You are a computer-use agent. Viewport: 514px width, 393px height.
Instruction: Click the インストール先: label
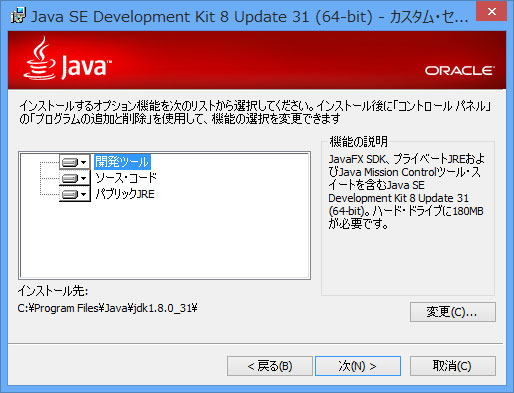(53, 291)
